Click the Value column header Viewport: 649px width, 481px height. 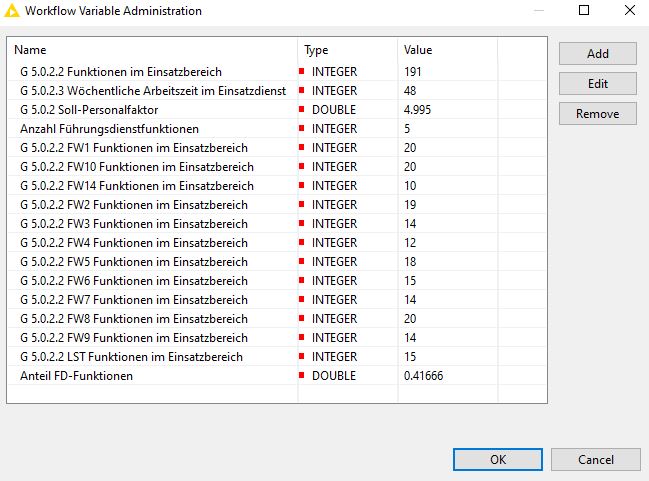click(x=447, y=50)
